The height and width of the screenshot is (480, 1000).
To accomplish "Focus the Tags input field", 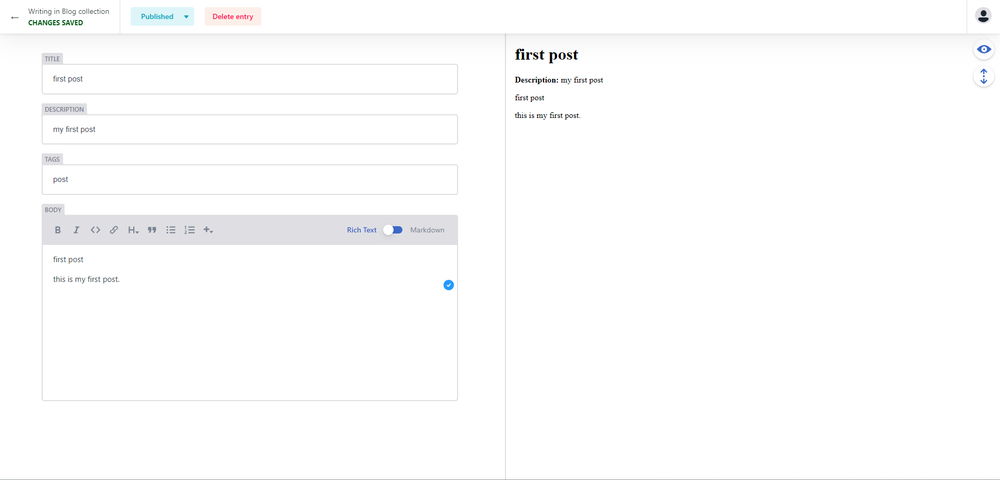I will [x=250, y=180].
